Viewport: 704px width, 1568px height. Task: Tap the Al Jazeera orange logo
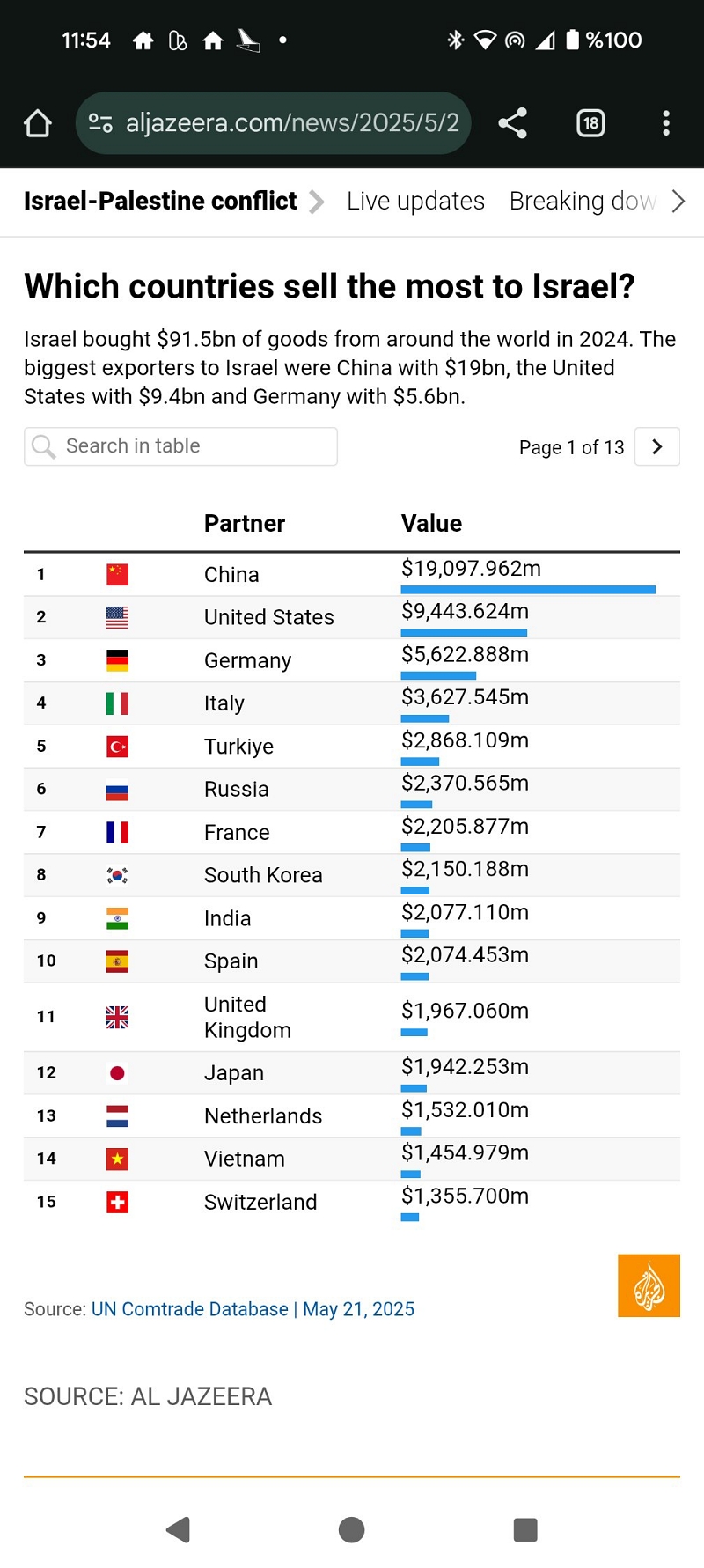pos(649,1285)
